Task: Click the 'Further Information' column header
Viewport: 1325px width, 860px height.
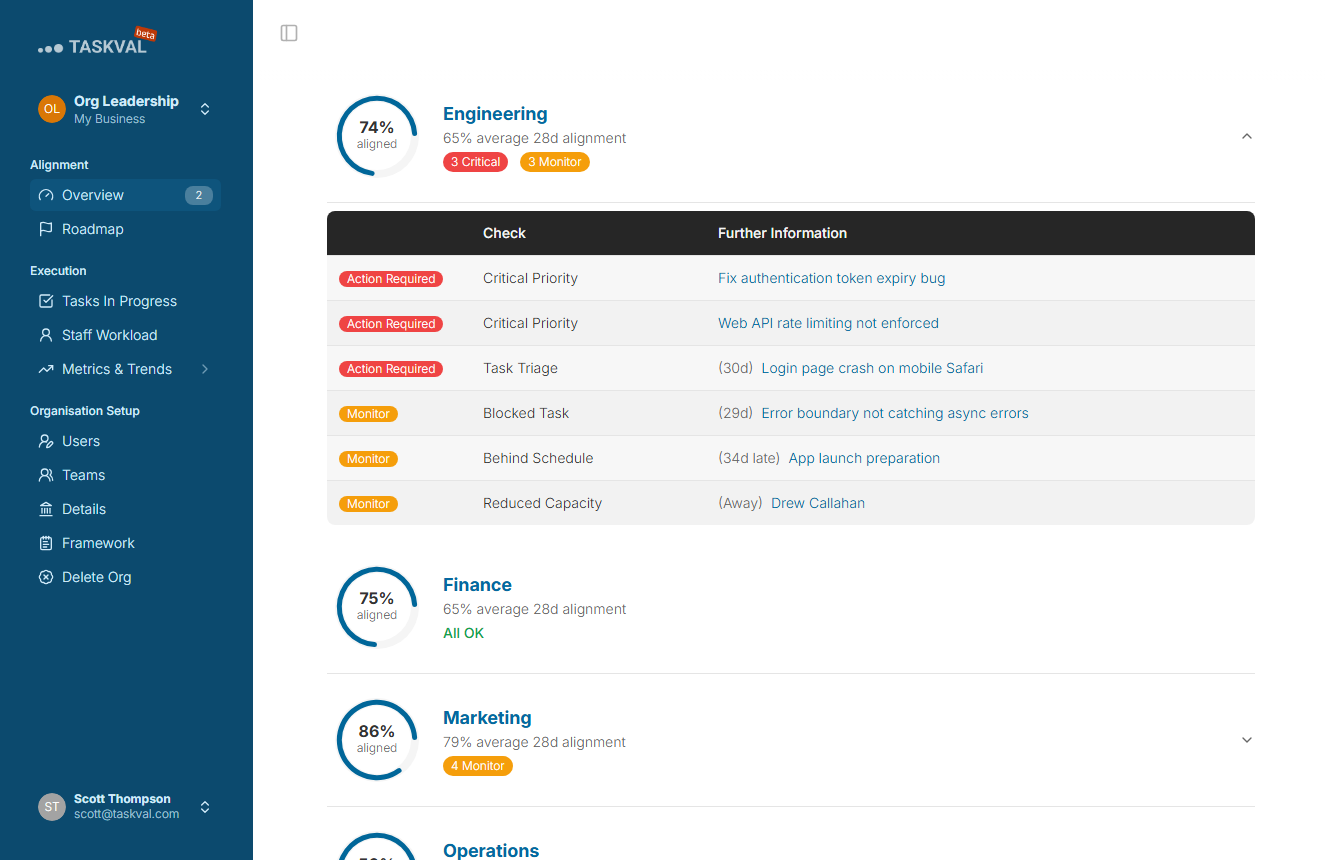Action: click(x=782, y=233)
